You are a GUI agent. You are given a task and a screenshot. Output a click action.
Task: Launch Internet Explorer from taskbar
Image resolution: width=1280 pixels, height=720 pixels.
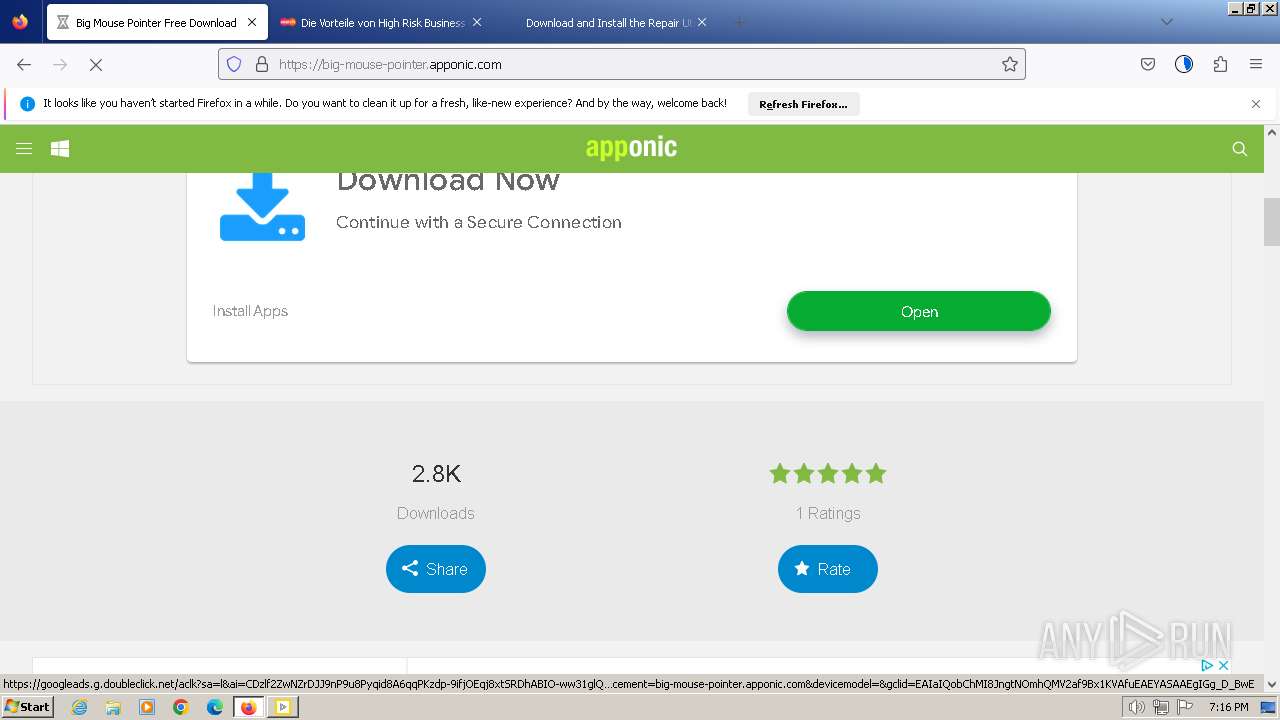[x=79, y=707]
